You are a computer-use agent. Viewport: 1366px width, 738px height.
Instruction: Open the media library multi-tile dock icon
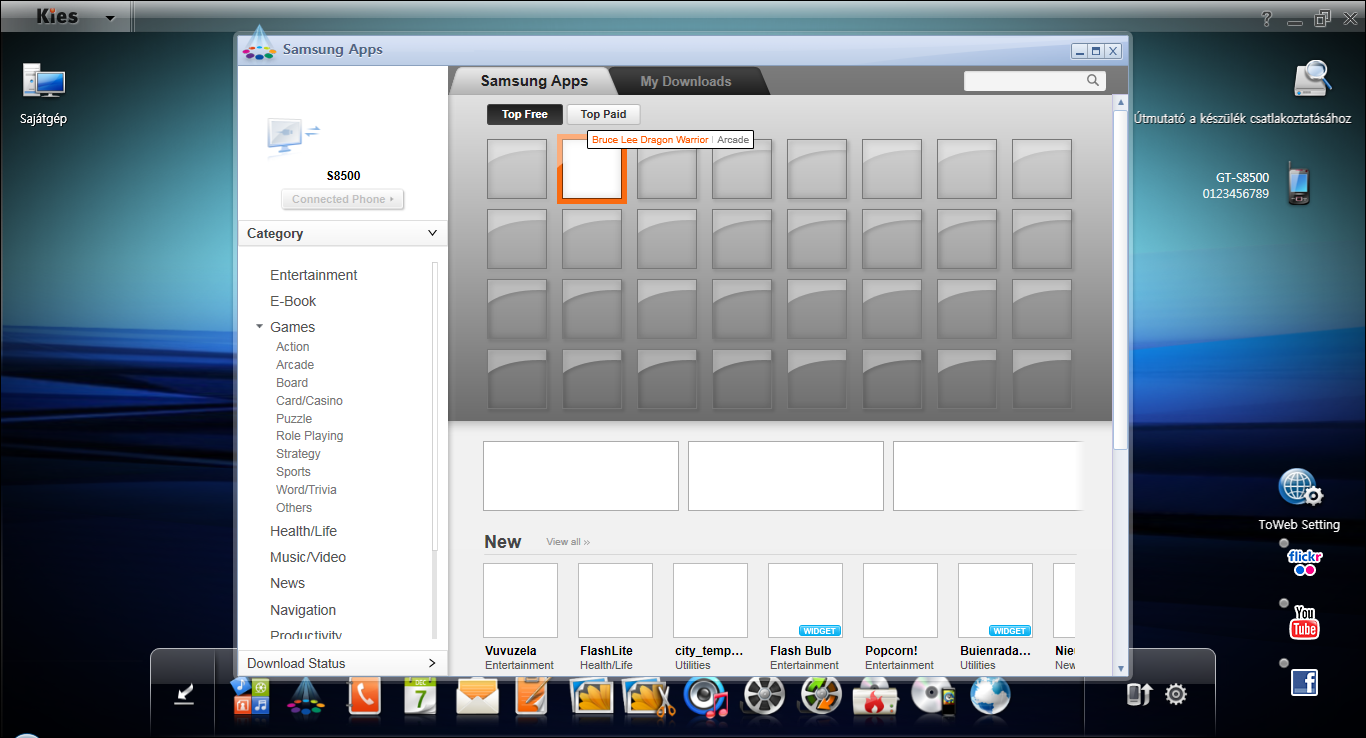(x=250, y=695)
